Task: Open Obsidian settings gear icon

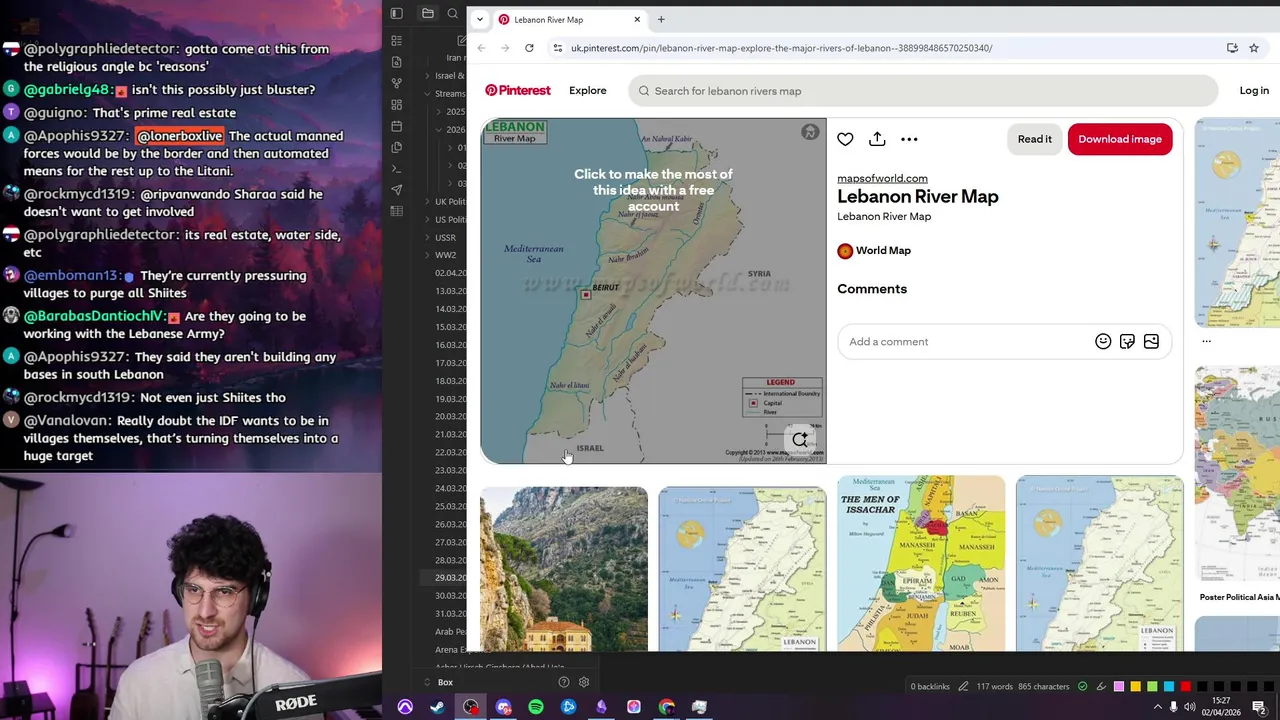Action: (584, 682)
